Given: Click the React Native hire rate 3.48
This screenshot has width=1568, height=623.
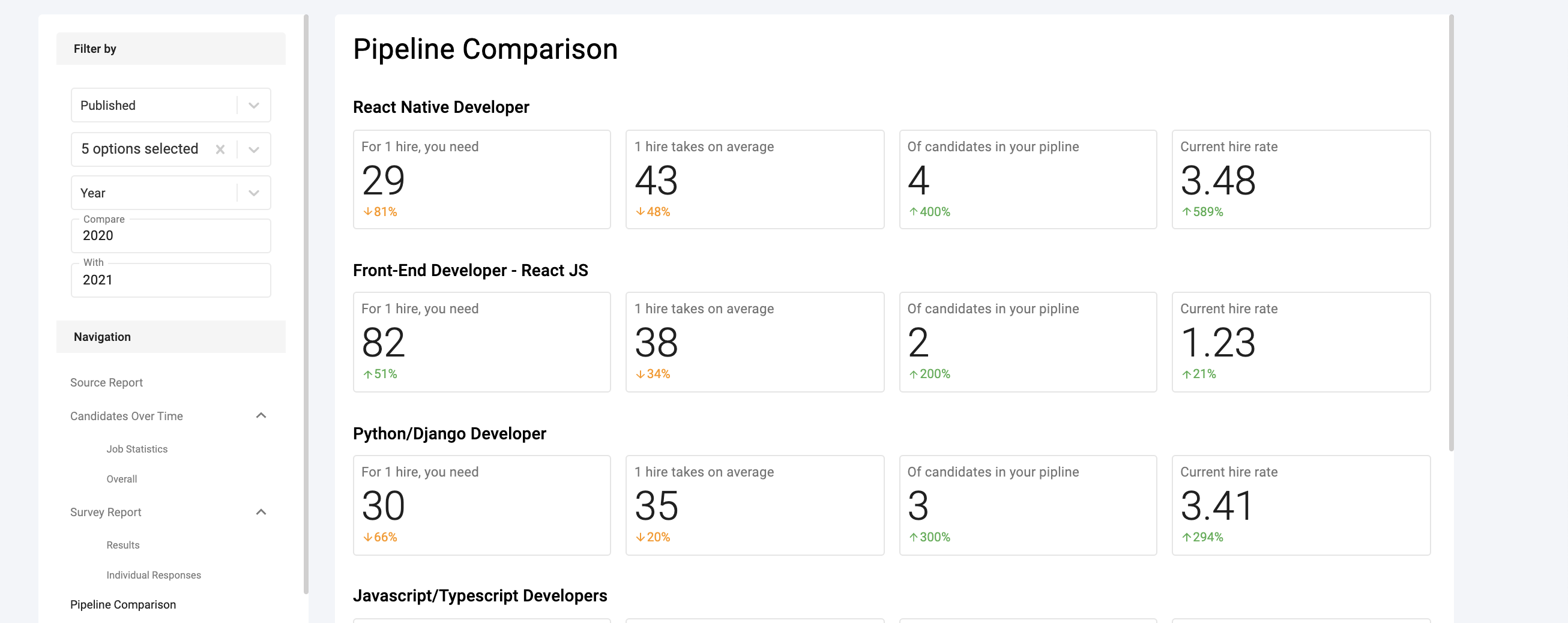Looking at the screenshot, I should click(1218, 181).
